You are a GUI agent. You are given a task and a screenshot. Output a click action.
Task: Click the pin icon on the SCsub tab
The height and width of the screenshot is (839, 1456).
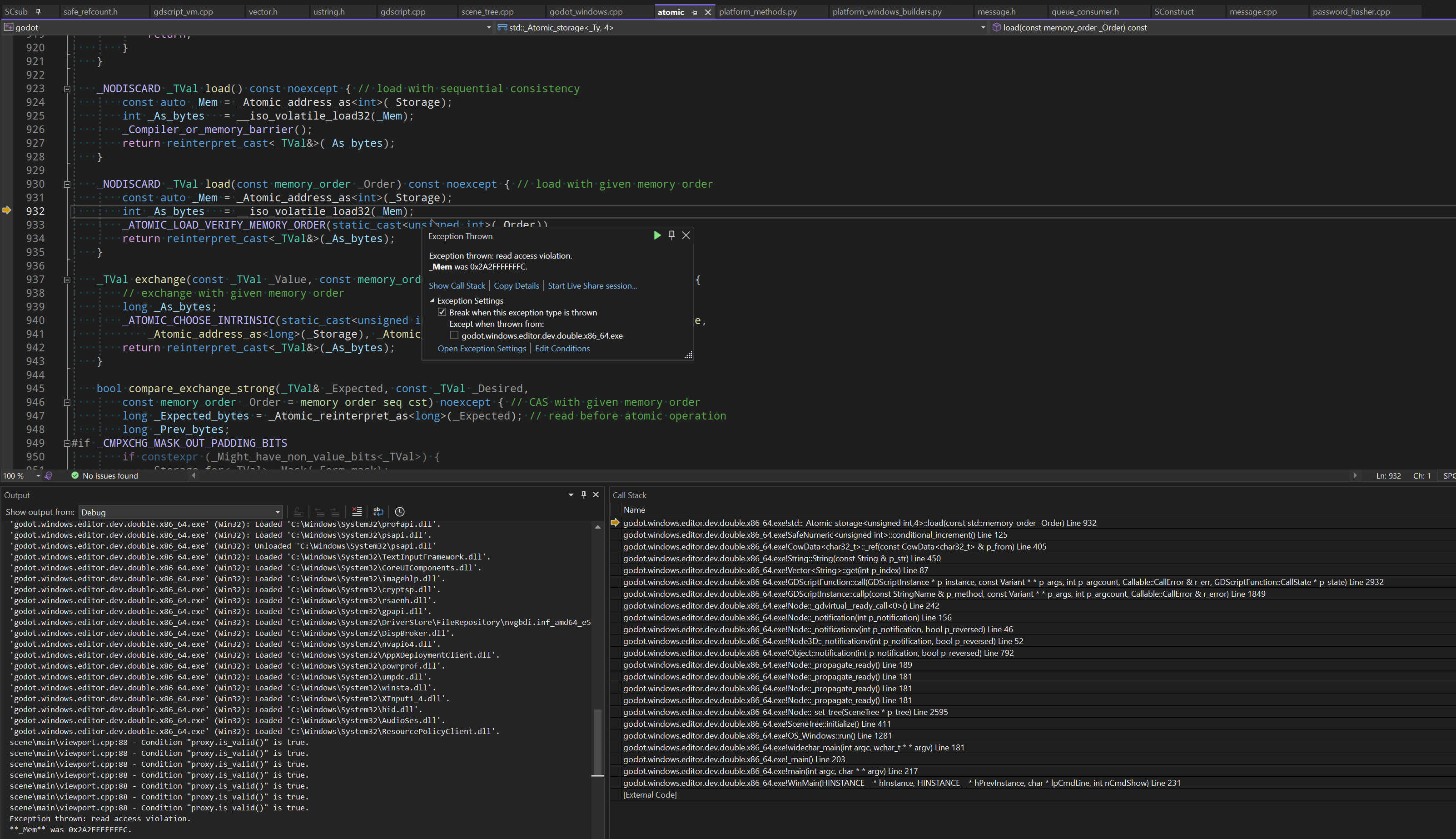click(x=39, y=11)
